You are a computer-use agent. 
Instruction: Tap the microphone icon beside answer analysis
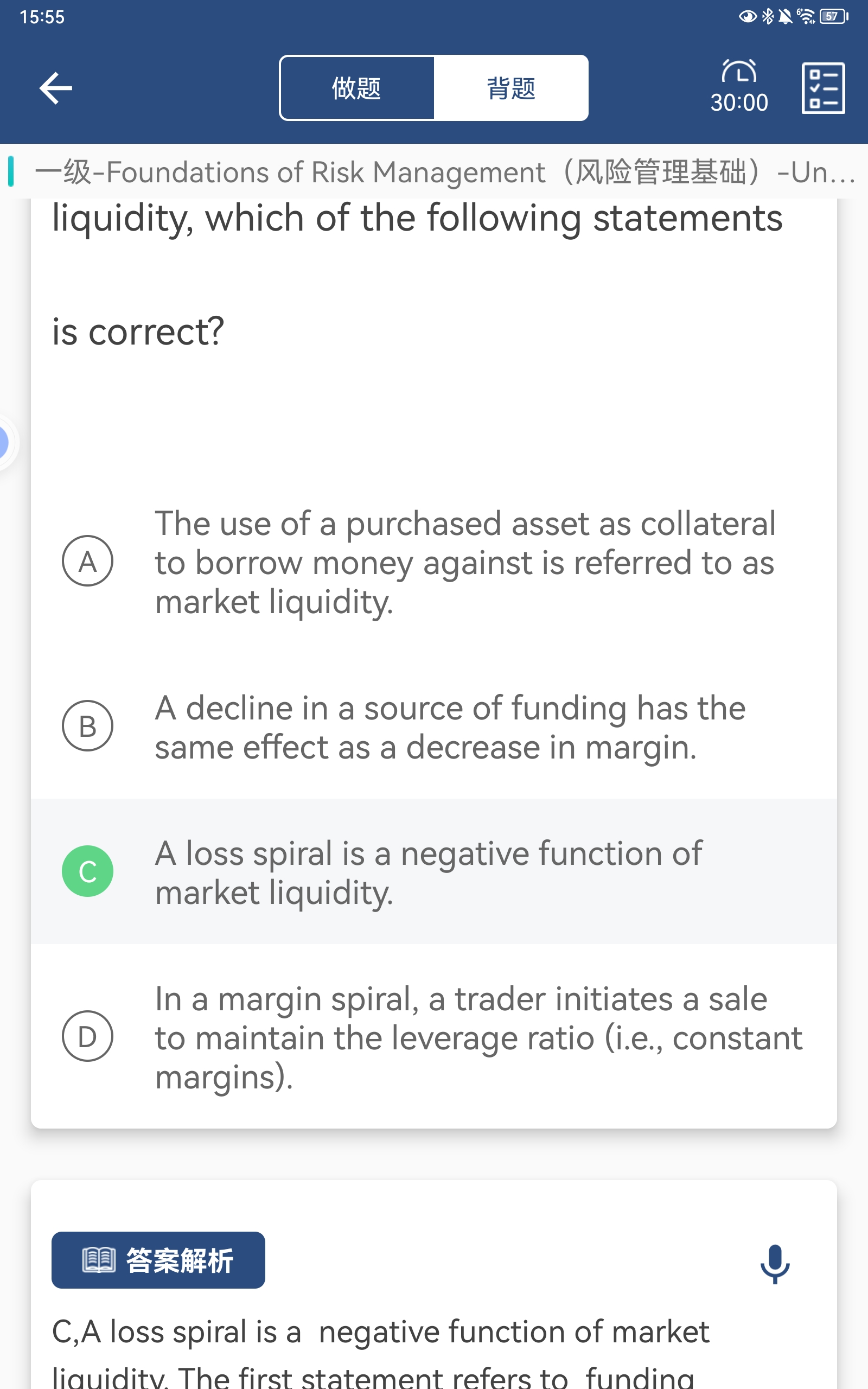(775, 1263)
